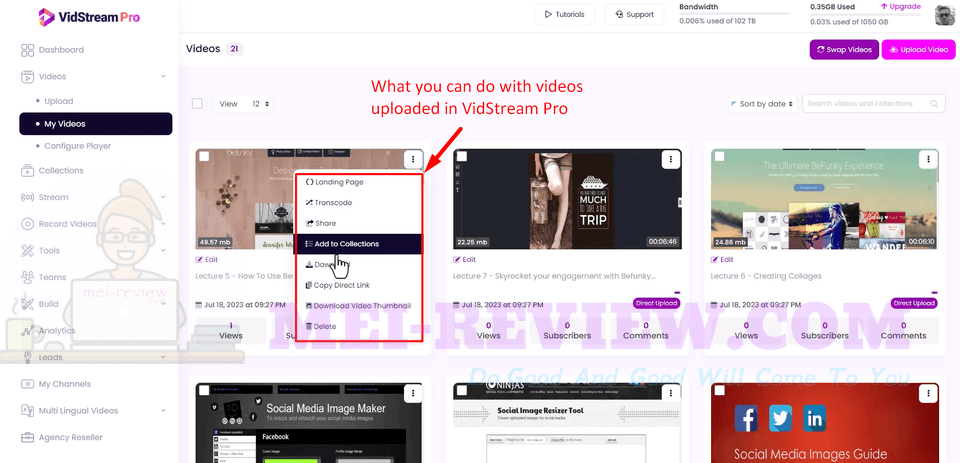960x463 pixels.
Task: Click the Upload Video button
Action: click(918, 50)
